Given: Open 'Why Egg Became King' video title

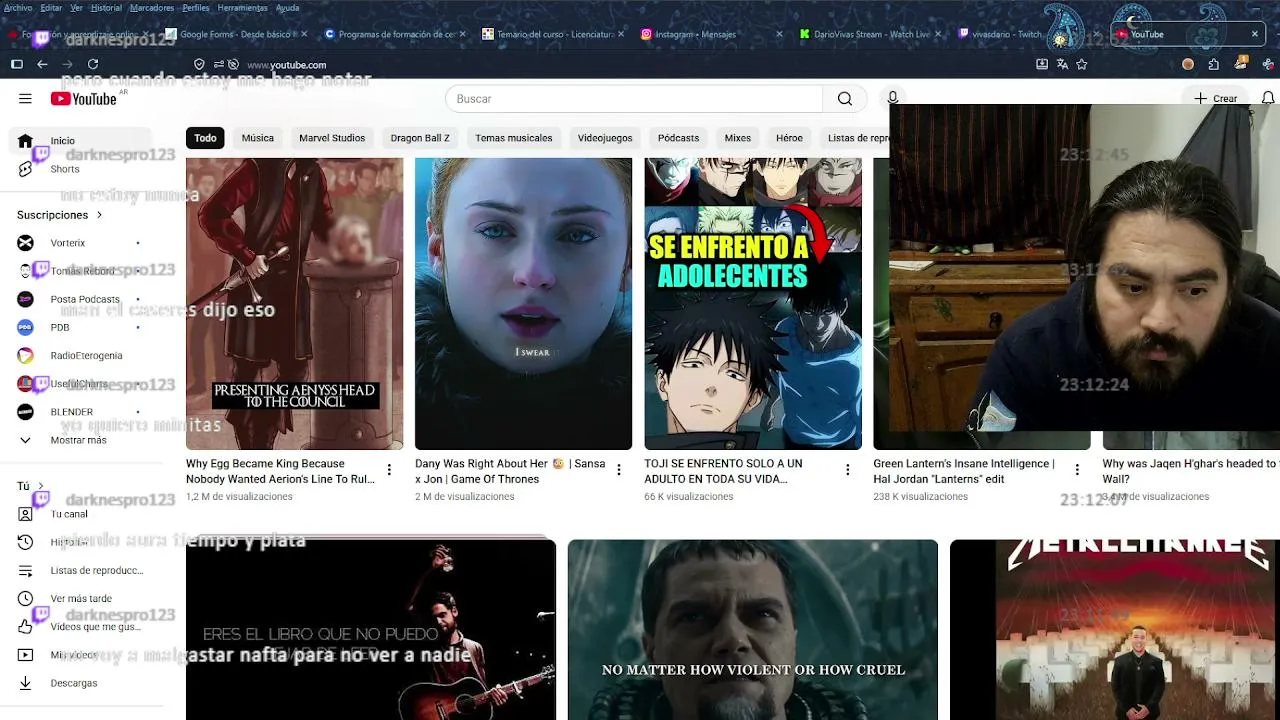Looking at the screenshot, I should click(280, 471).
